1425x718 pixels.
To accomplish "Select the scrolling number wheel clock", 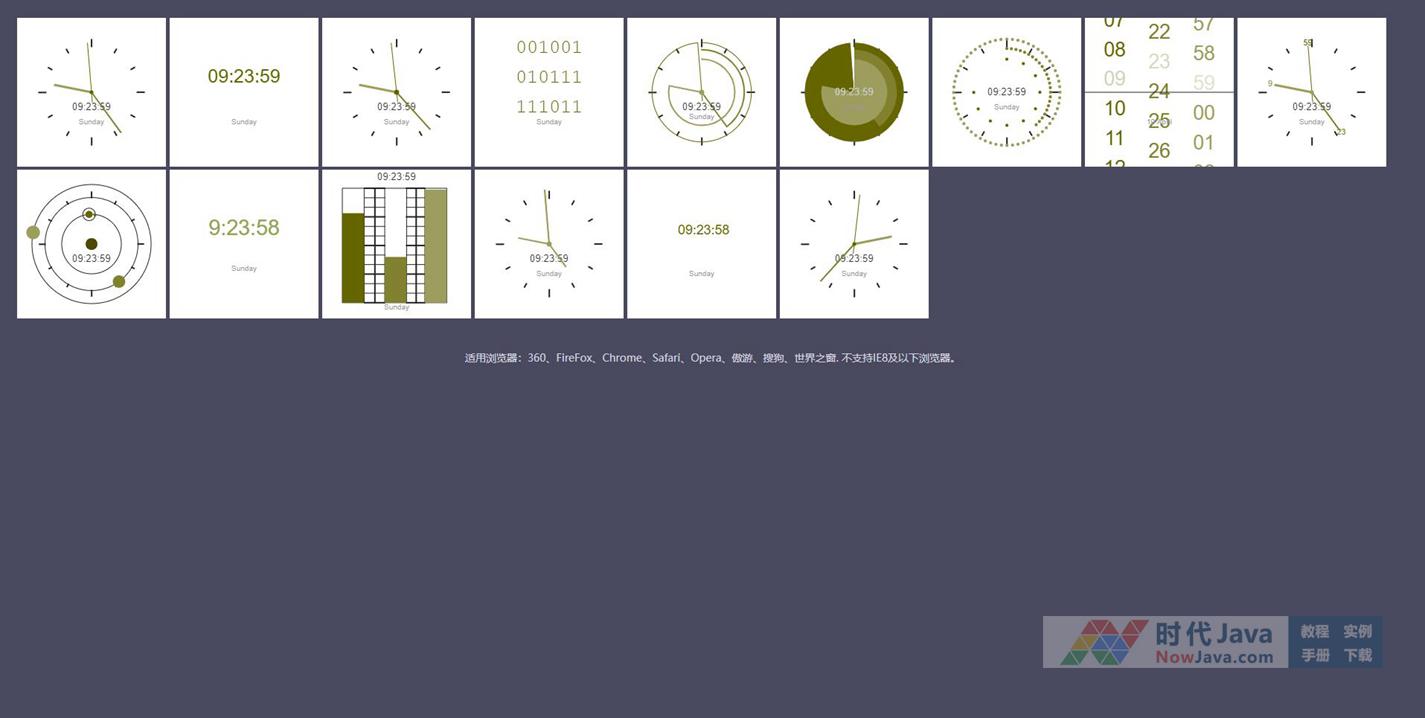I will tap(1158, 92).
